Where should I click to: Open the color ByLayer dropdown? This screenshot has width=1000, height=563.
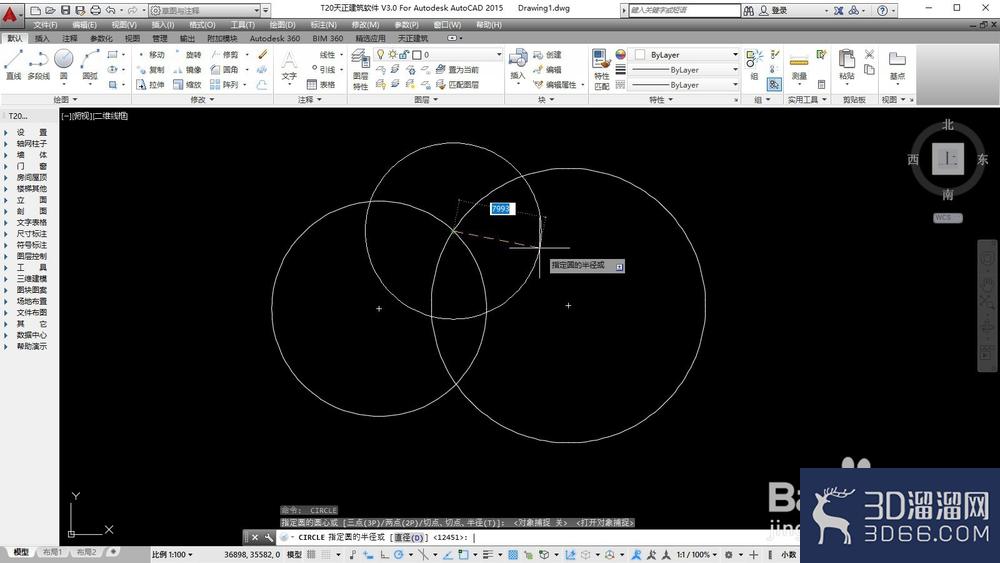click(686, 55)
